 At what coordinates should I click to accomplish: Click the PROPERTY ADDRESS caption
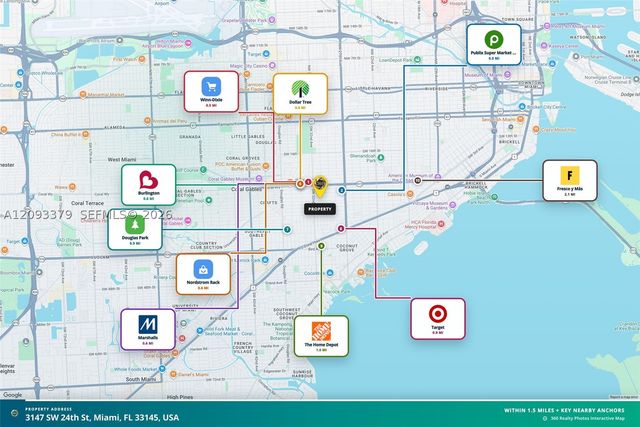click(x=49, y=409)
